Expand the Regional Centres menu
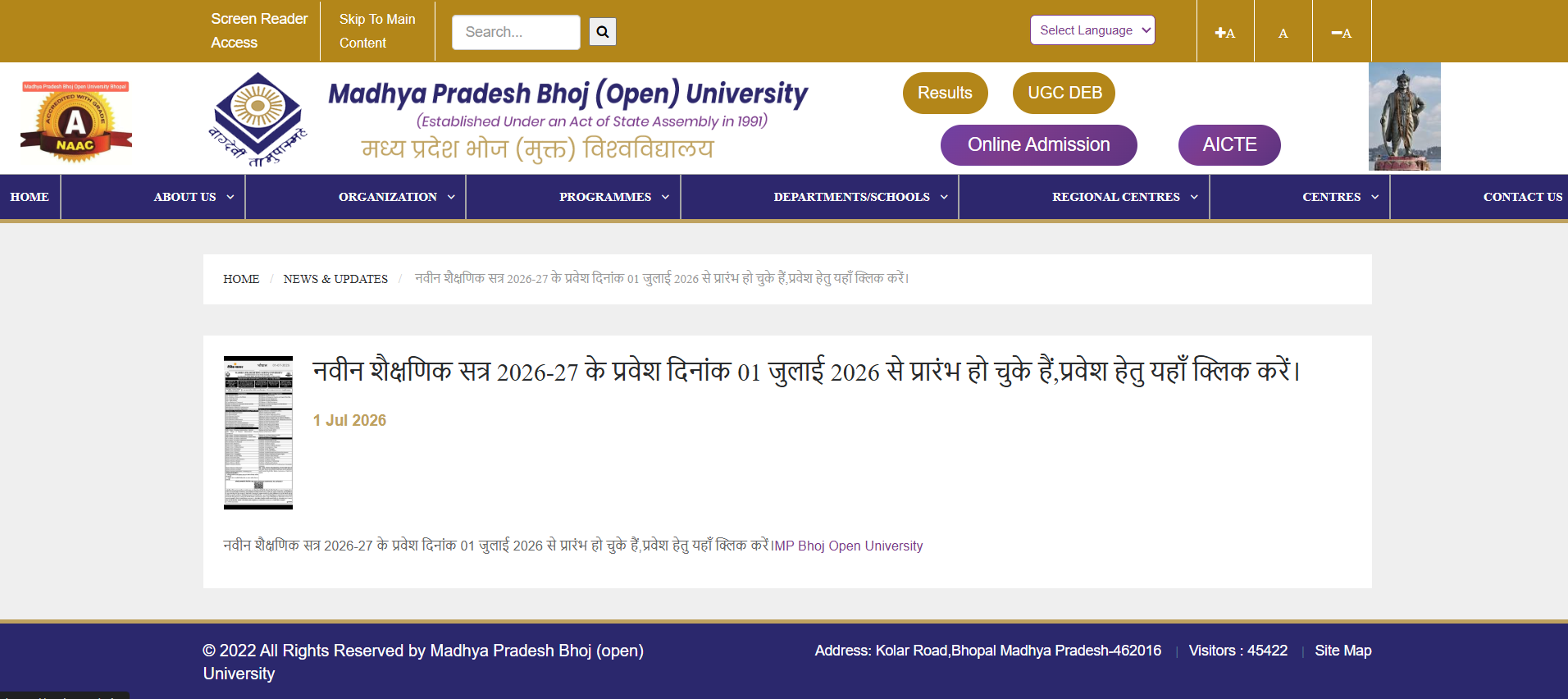This screenshot has width=1568, height=699. 1125,197
